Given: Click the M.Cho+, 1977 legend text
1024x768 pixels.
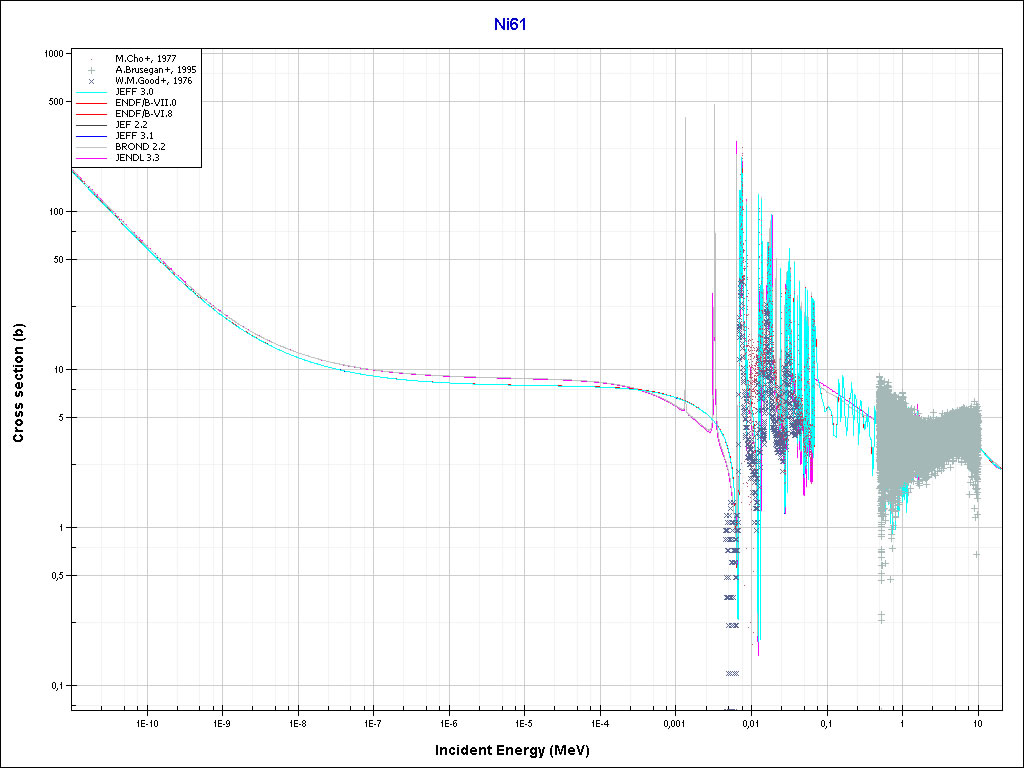Looking at the screenshot, I should pos(146,59).
